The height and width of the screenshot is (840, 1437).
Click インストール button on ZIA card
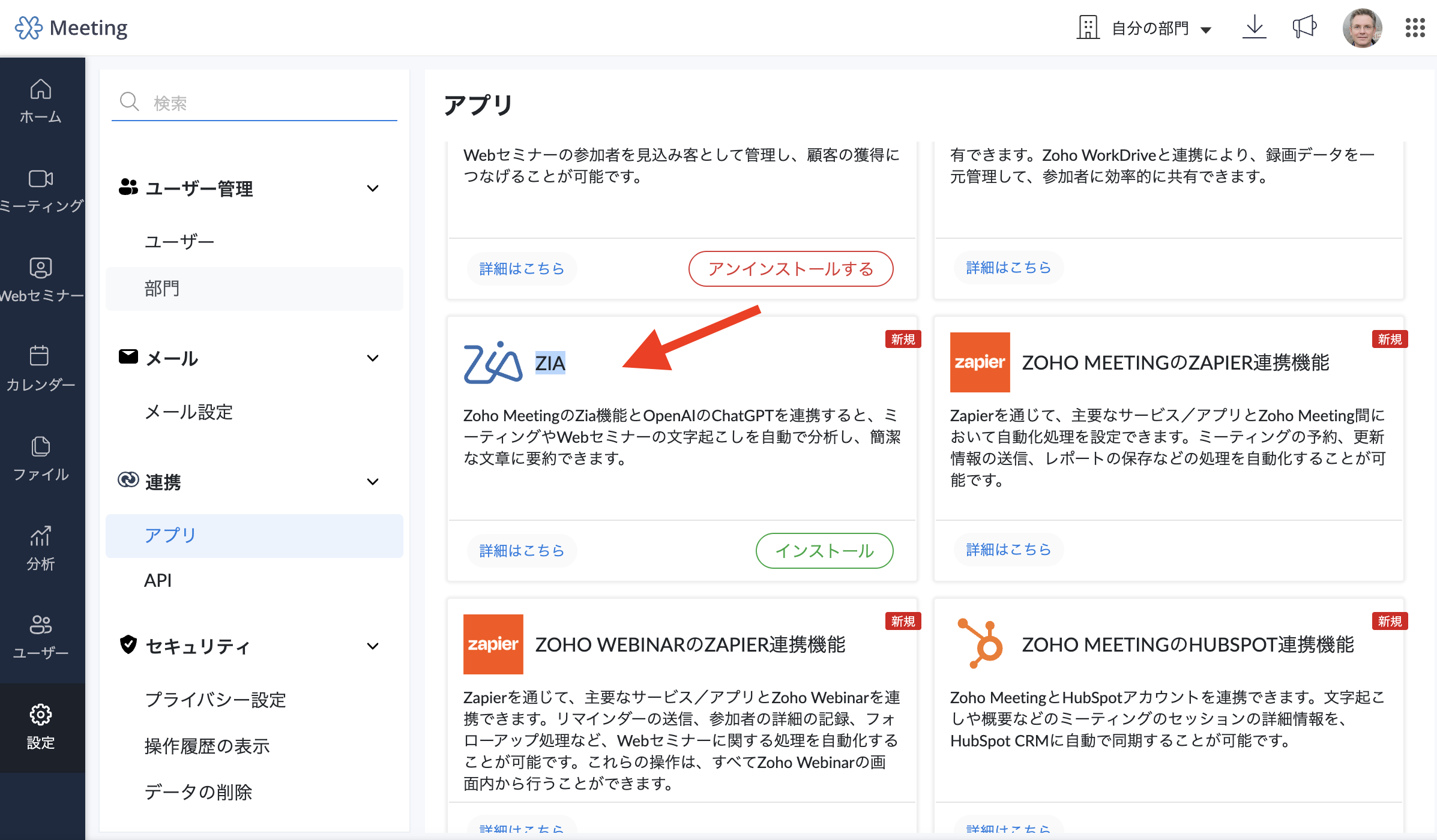pos(824,550)
